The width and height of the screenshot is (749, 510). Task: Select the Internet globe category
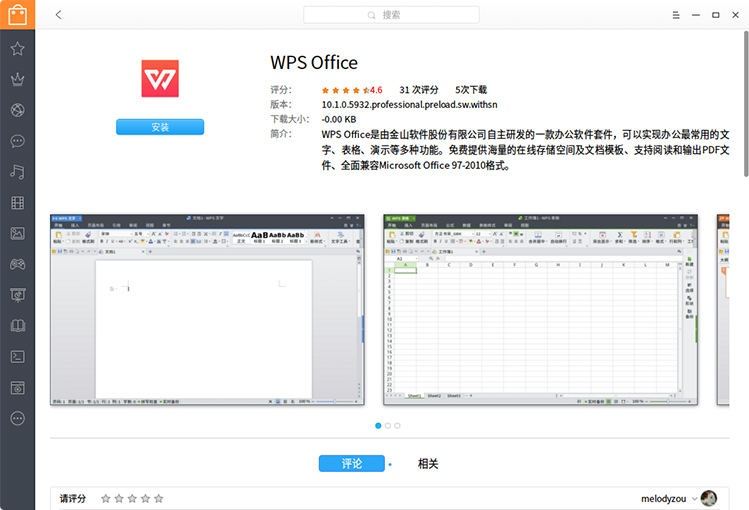point(17,110)
